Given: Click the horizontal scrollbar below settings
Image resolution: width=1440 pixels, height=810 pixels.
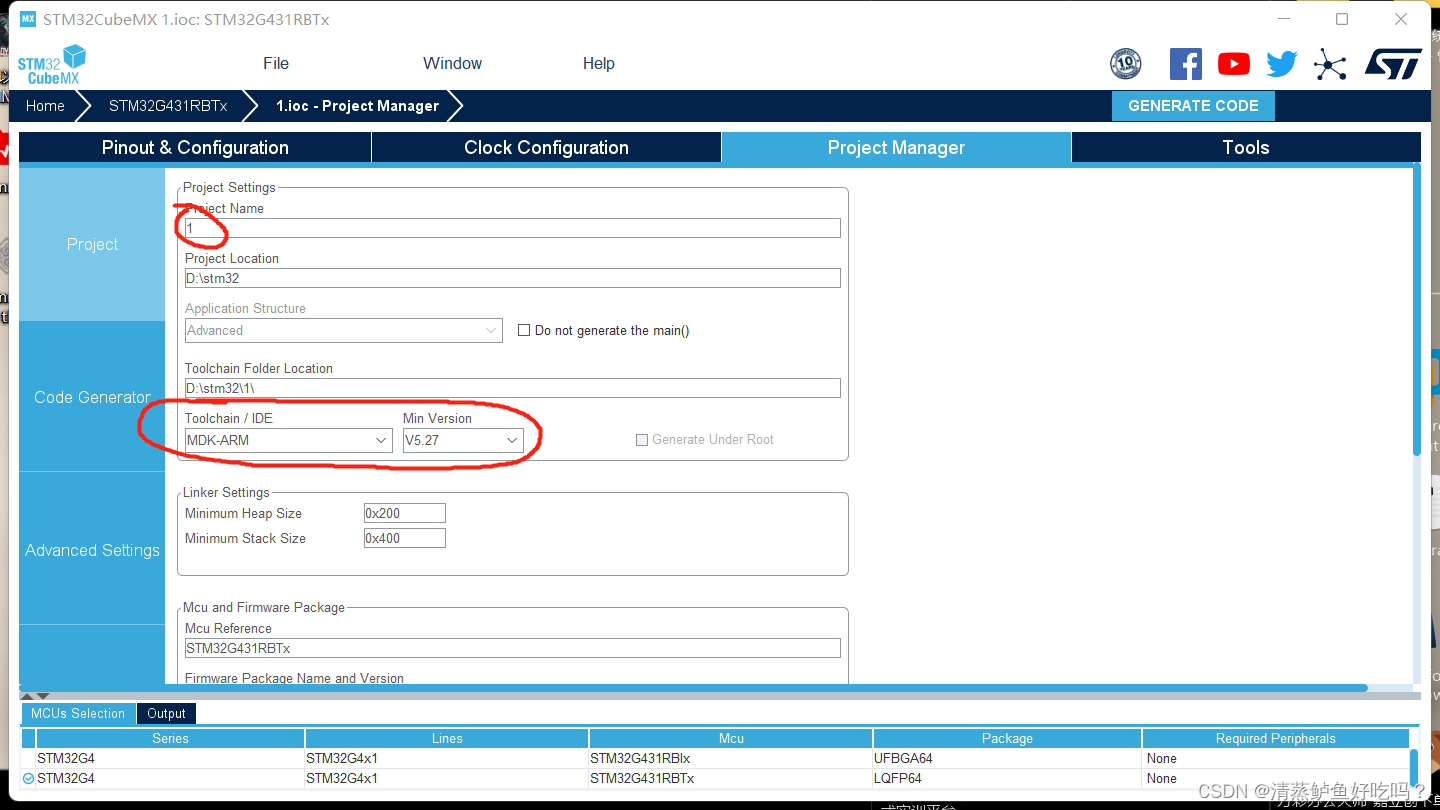Looking at the screenshot, I should point(693,688).
